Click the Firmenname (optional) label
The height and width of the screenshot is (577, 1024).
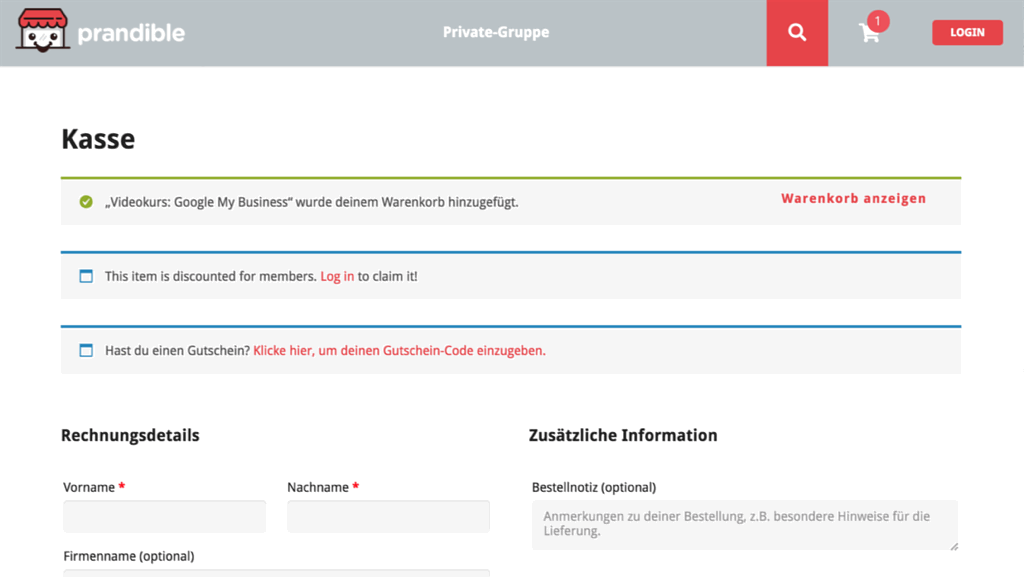(x=128, y=556)
